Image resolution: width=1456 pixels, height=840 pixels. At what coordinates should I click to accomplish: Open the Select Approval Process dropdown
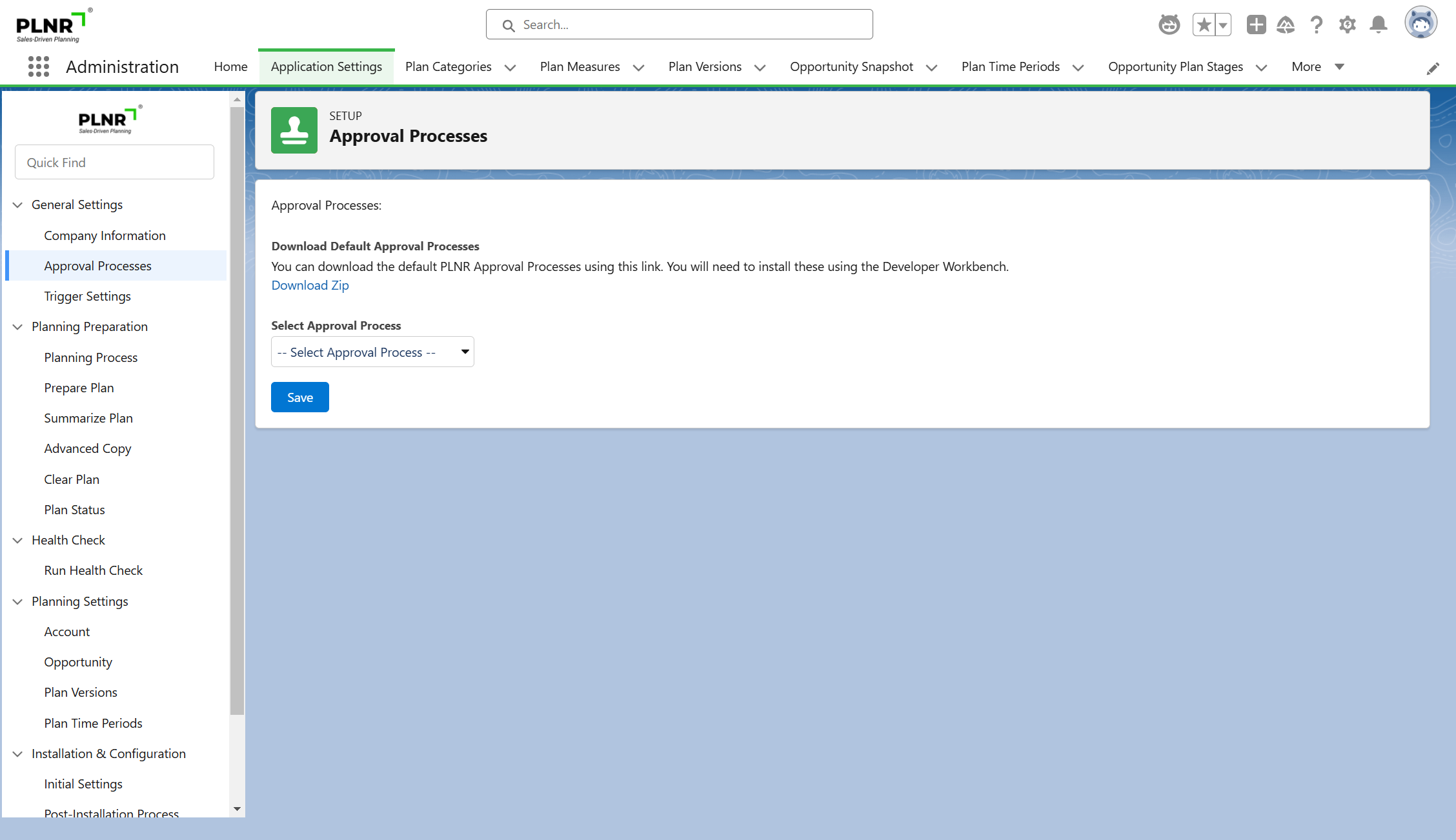click(x=372, y=352)
